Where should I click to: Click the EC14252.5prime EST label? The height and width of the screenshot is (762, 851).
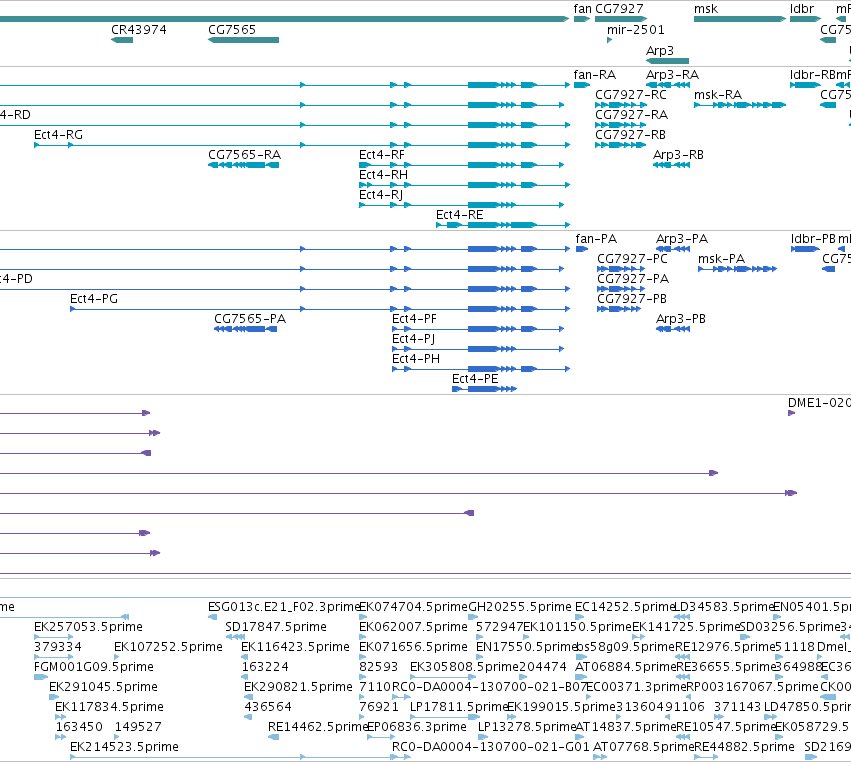625,607
